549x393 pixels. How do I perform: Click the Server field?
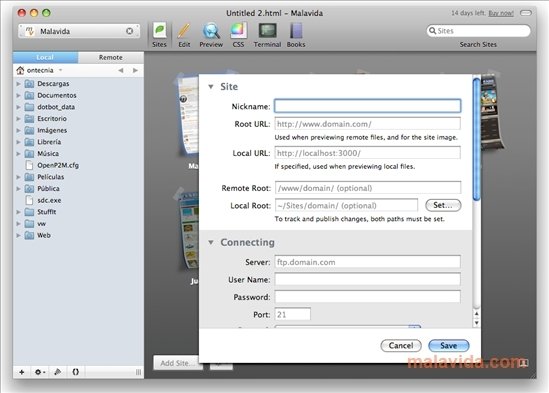[367, 262]
